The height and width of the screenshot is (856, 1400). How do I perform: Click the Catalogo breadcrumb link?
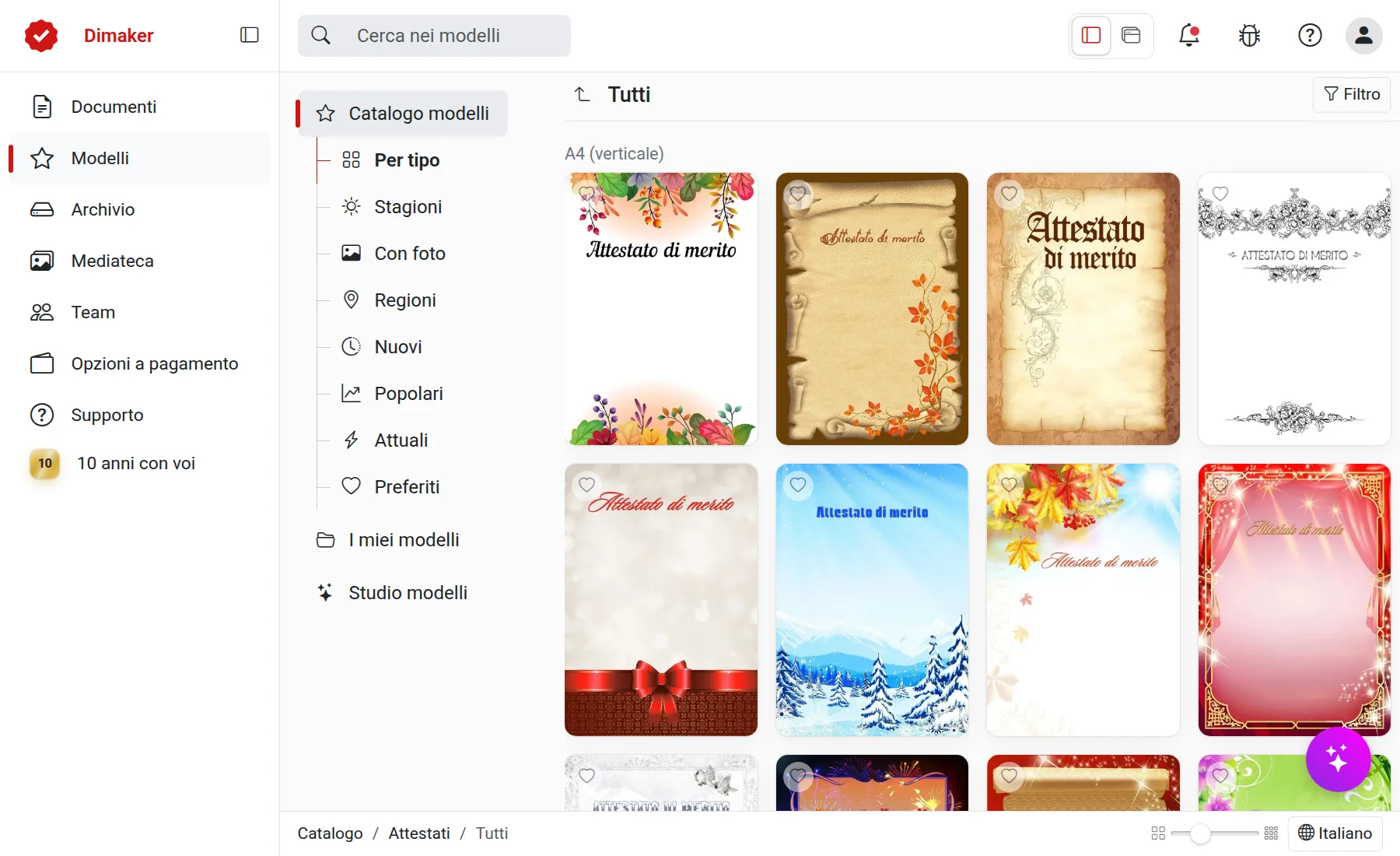(x=330, y=833)
